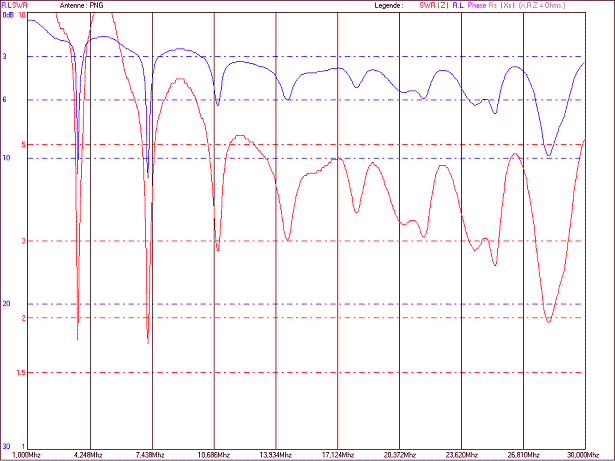Select the Phase legend label
The height and width of the screenshot is (461, 615).
click(x=476, y=5)
